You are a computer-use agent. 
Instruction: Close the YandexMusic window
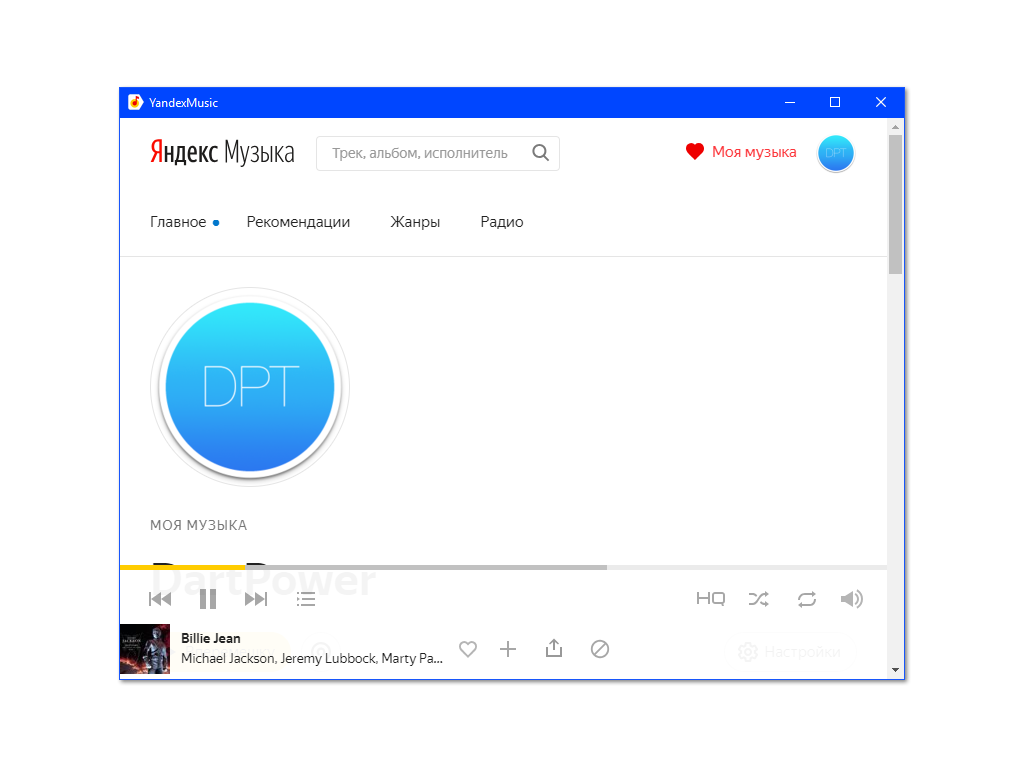881,103
